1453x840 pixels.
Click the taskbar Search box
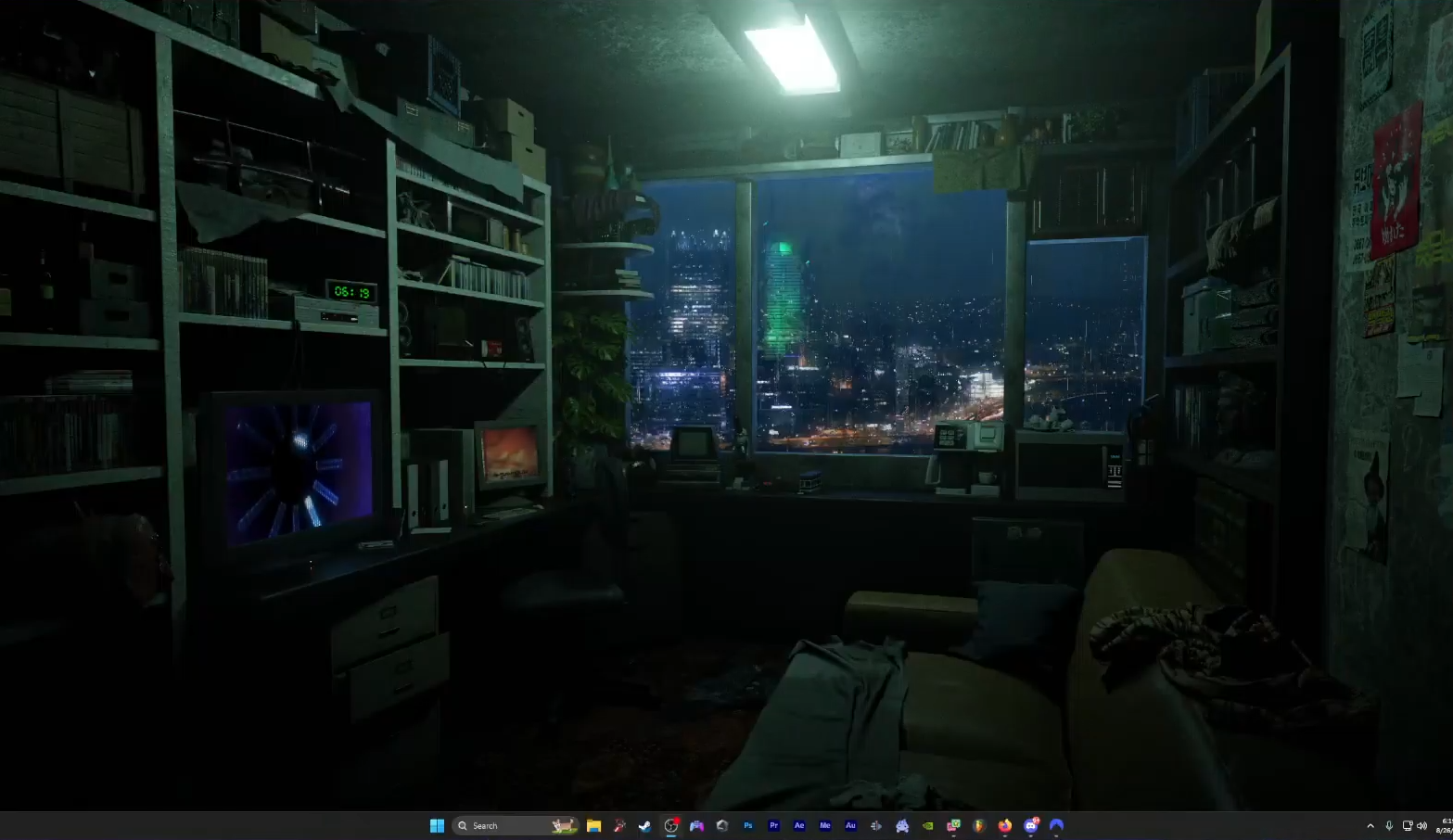[x=516, y=825]
